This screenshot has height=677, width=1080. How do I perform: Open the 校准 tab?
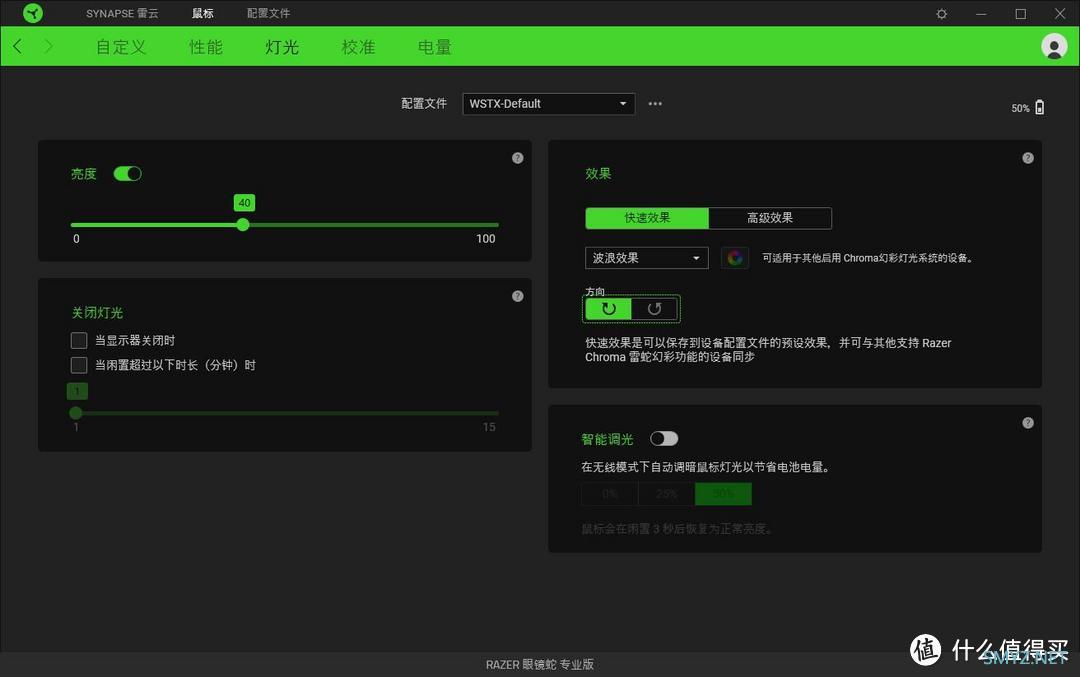click(358, 47)
